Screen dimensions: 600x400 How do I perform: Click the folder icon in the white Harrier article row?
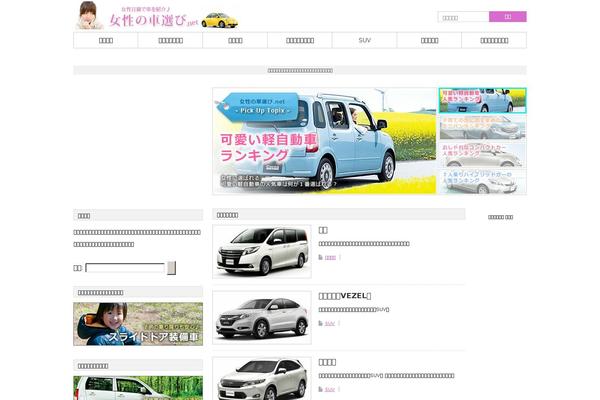[321, 389]
